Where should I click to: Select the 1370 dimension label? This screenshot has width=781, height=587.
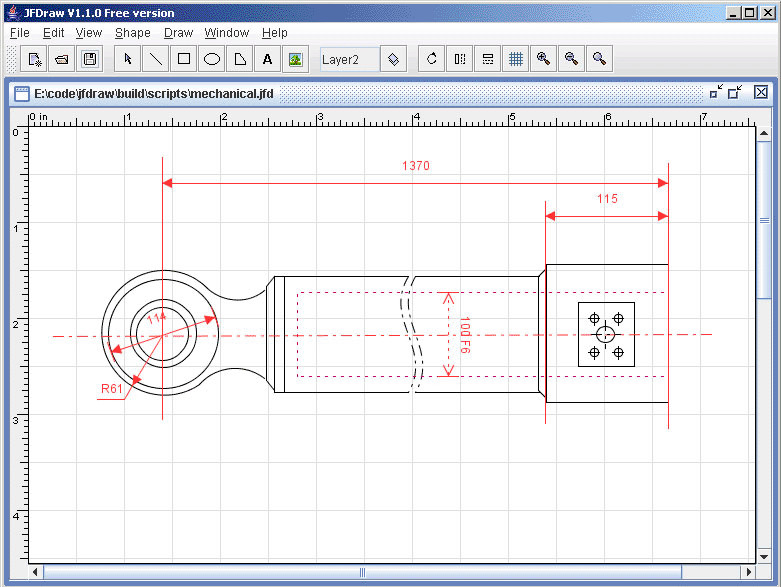(416, 166)
